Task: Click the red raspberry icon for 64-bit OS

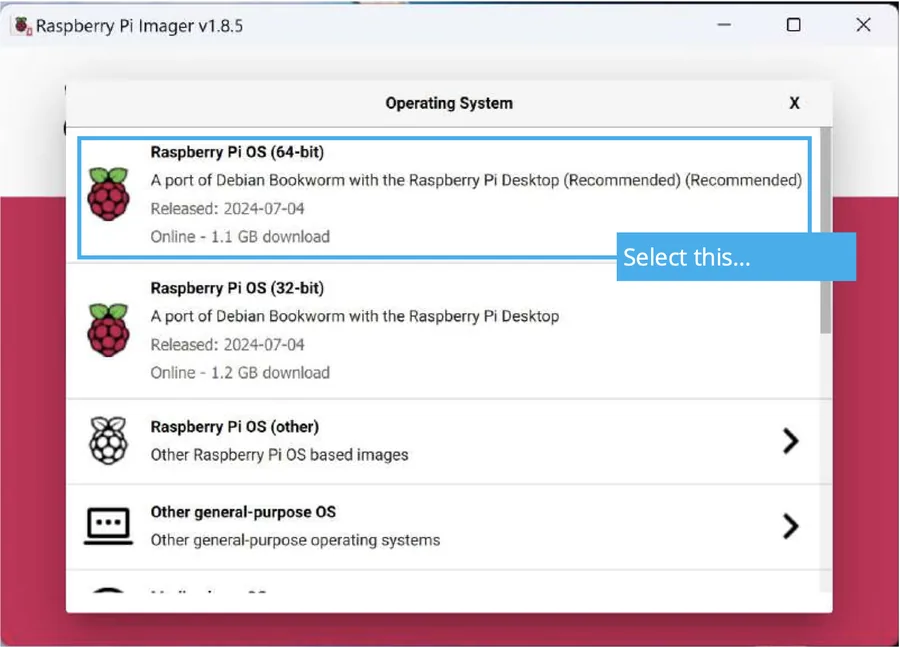Action: pyautogui.click(x=108, y=194)
